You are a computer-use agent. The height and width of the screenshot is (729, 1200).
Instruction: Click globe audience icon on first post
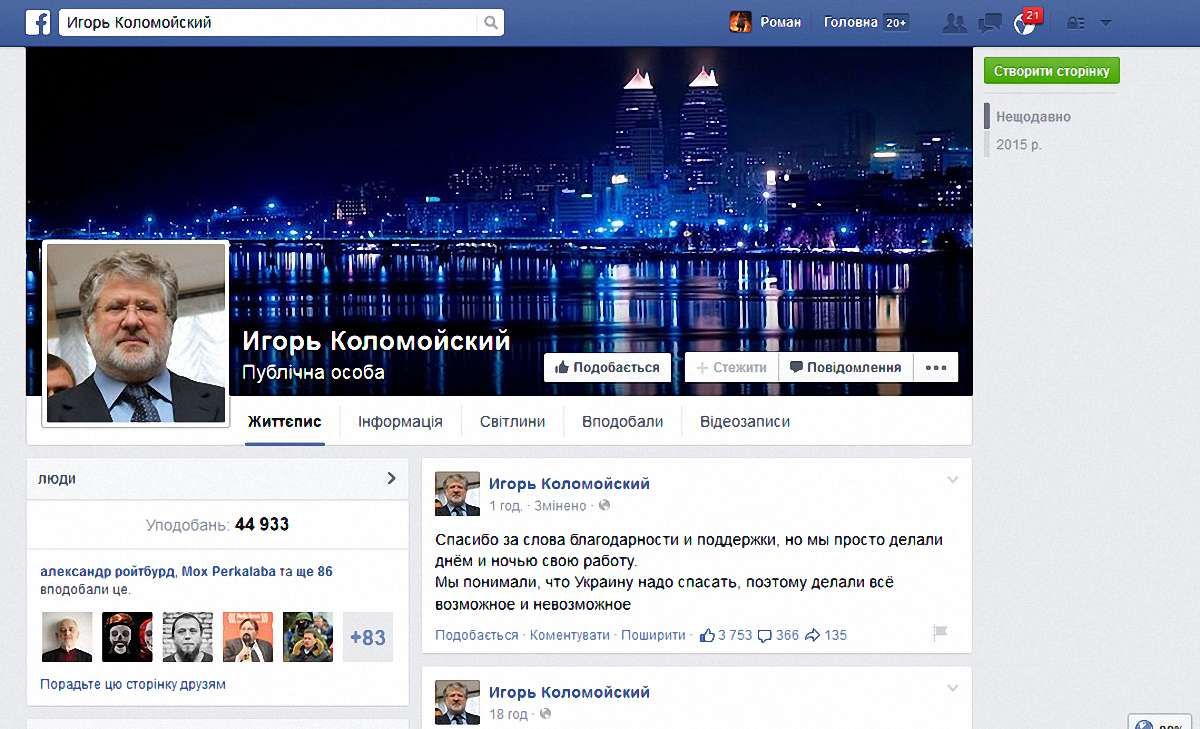(604, 506)
